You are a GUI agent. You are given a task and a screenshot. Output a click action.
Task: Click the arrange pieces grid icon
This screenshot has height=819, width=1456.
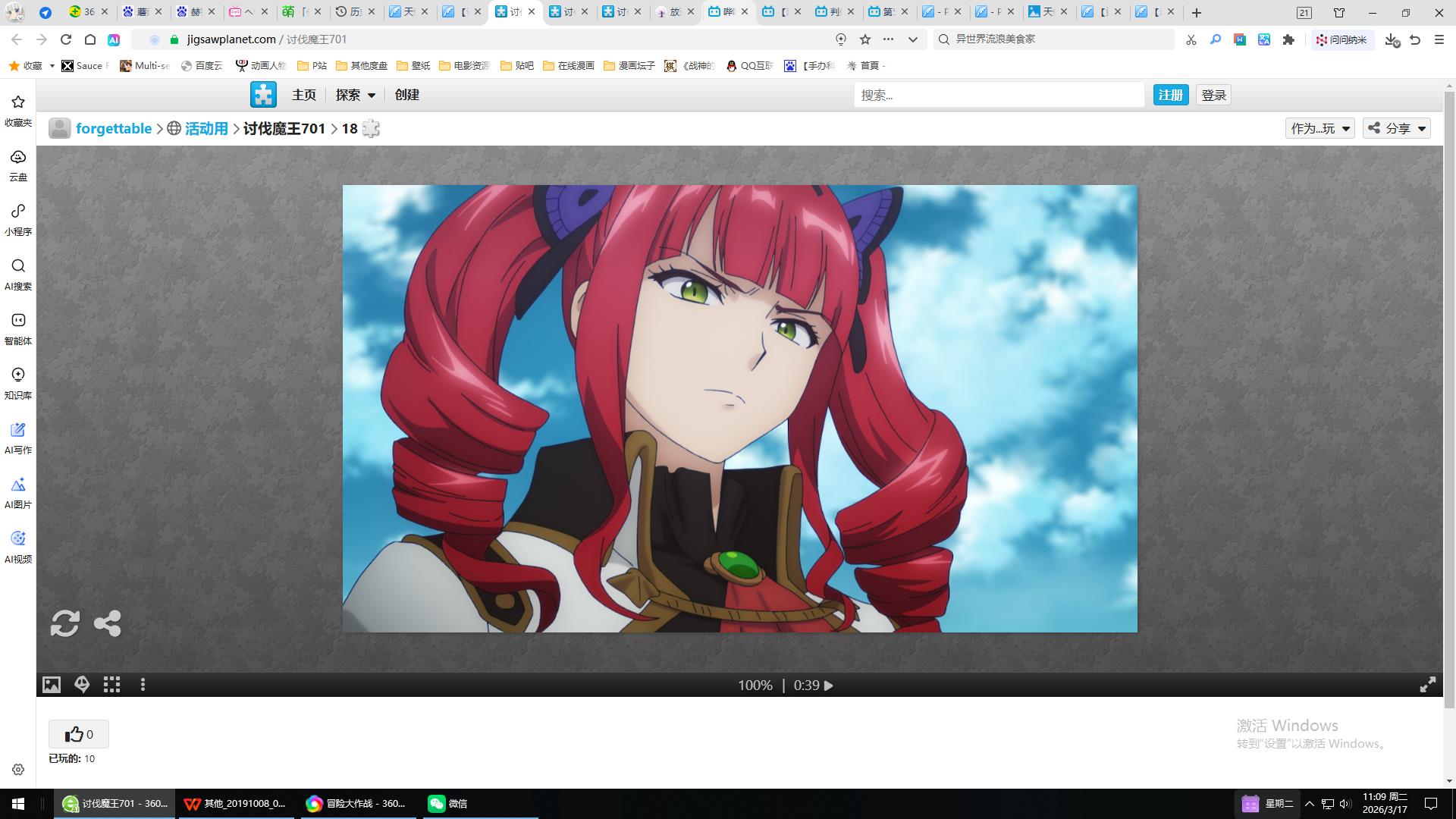112,685
